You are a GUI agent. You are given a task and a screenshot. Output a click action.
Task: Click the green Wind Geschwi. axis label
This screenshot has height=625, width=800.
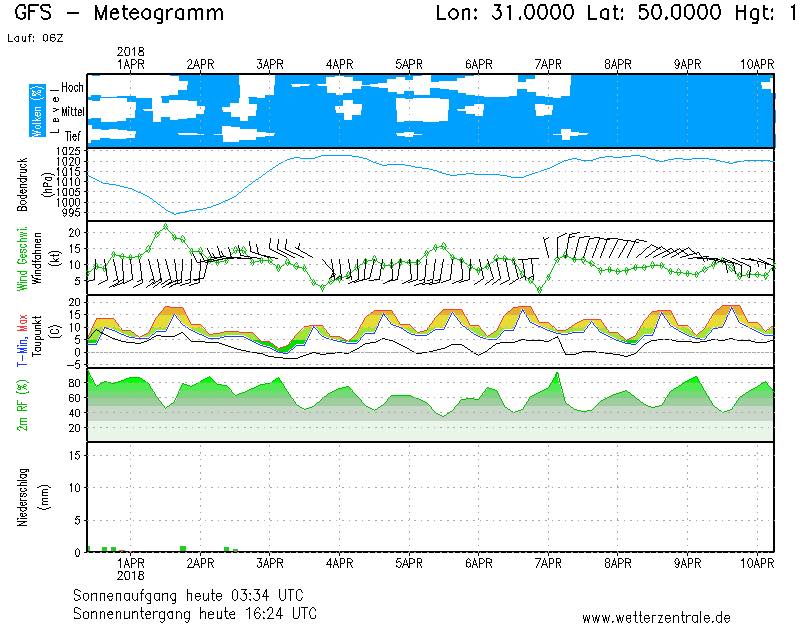pyautogui.click(x=22, y=257)
